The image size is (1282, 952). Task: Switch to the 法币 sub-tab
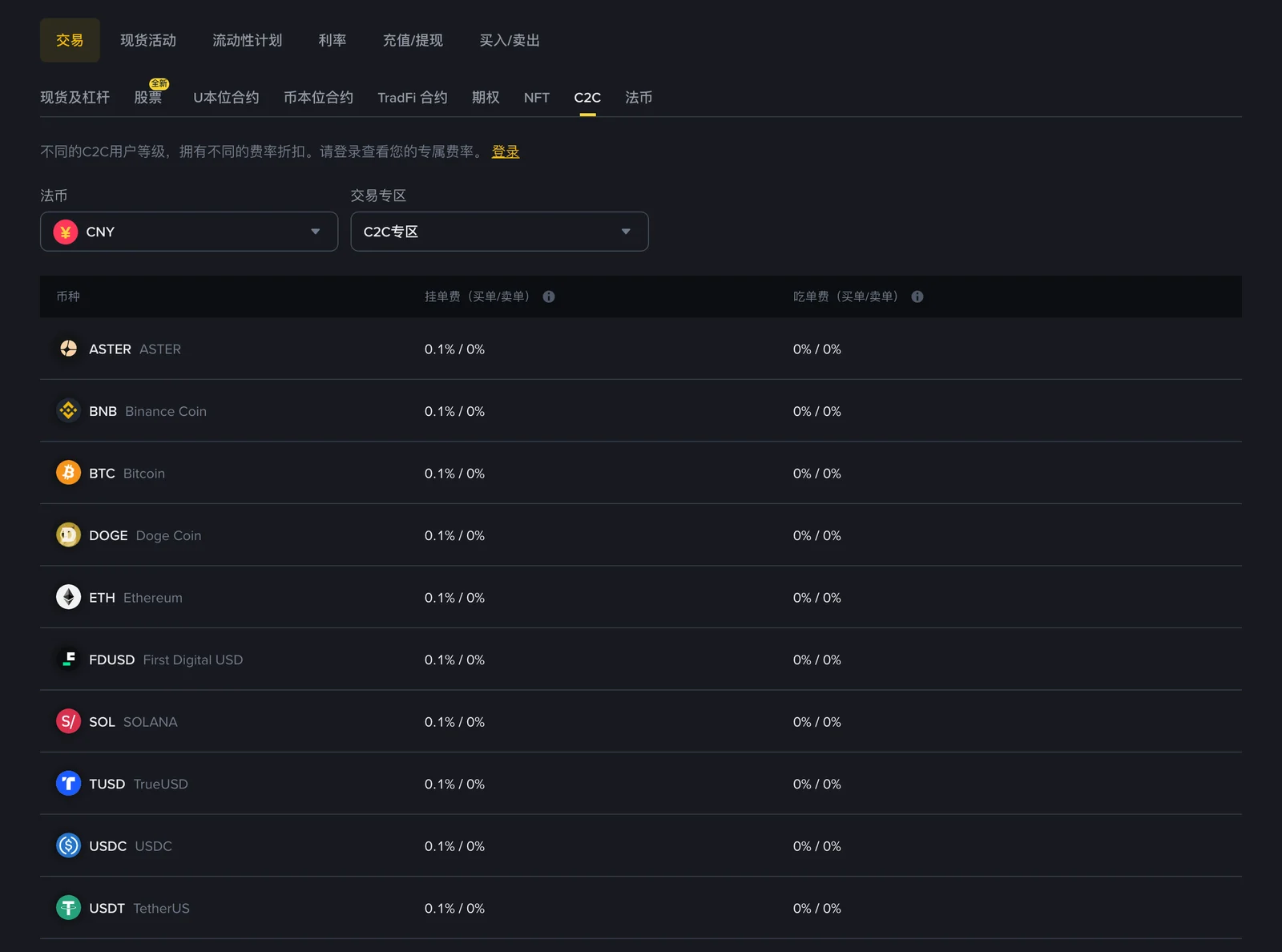639,98
